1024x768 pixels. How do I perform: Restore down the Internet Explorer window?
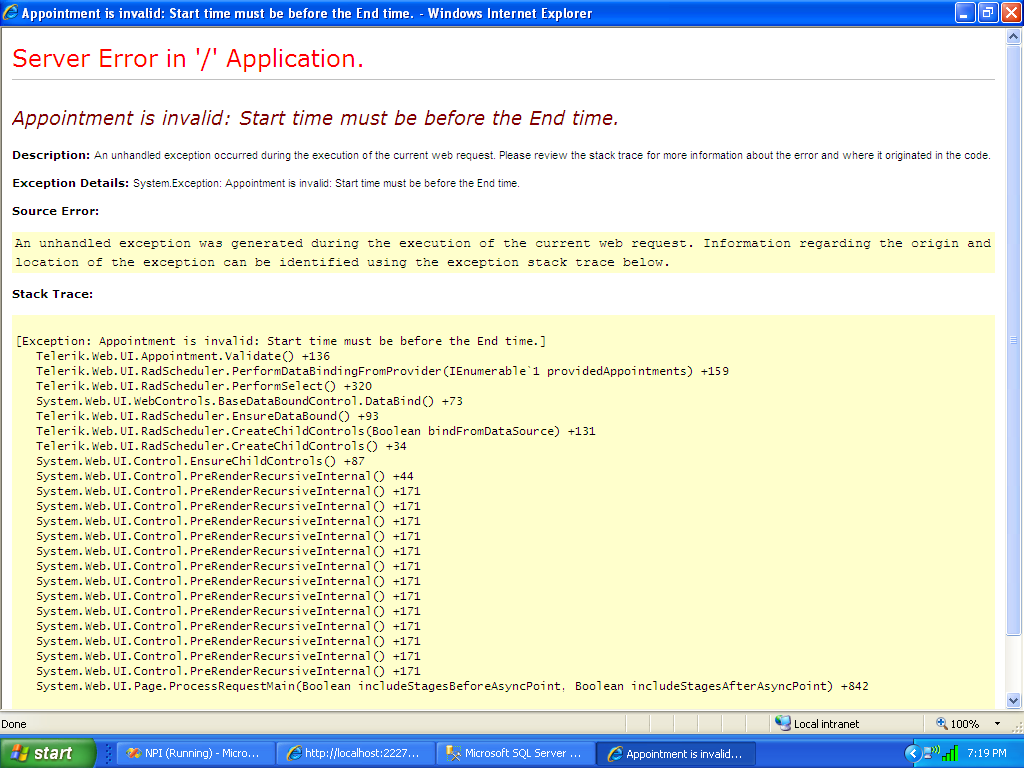coord(987,12)
